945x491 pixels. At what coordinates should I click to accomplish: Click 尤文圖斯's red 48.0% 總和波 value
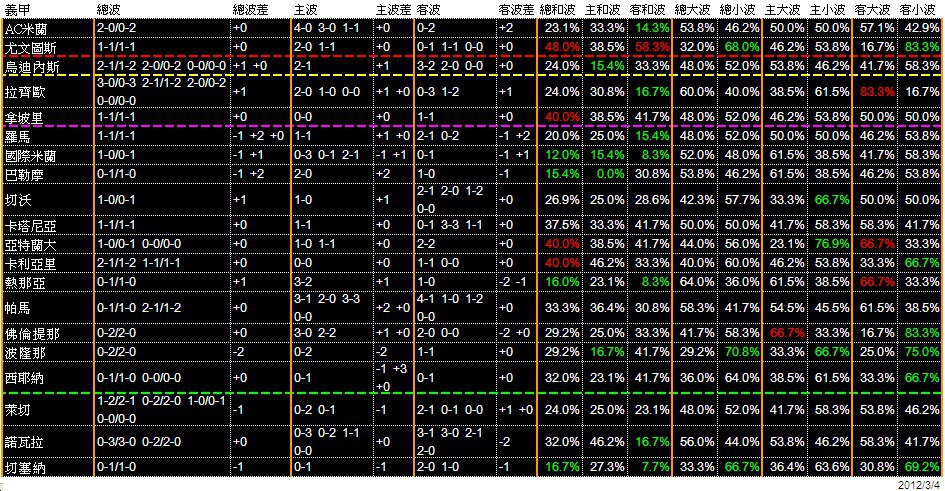(x=562, y=47)
